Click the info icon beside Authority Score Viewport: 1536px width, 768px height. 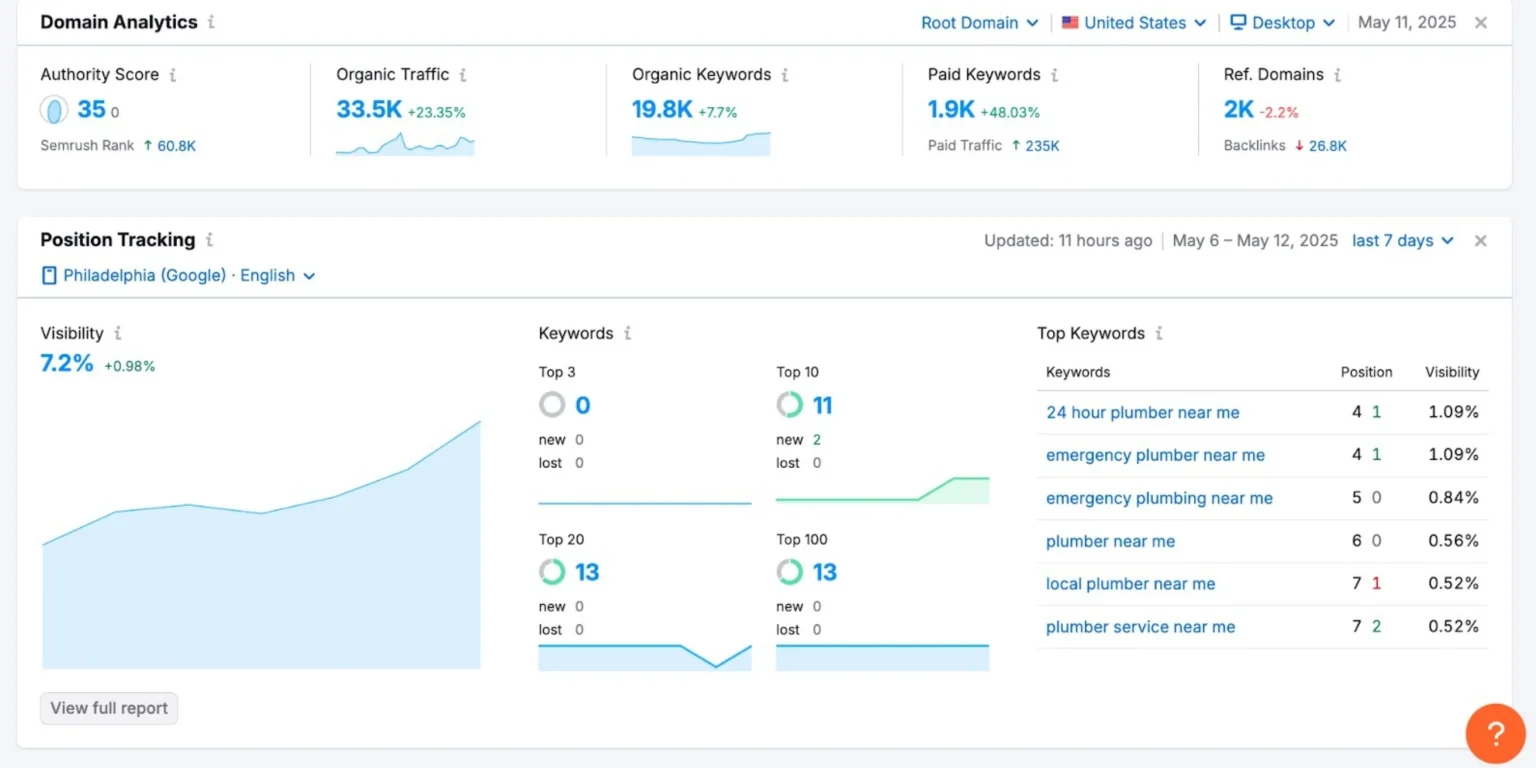pos(173,75)
